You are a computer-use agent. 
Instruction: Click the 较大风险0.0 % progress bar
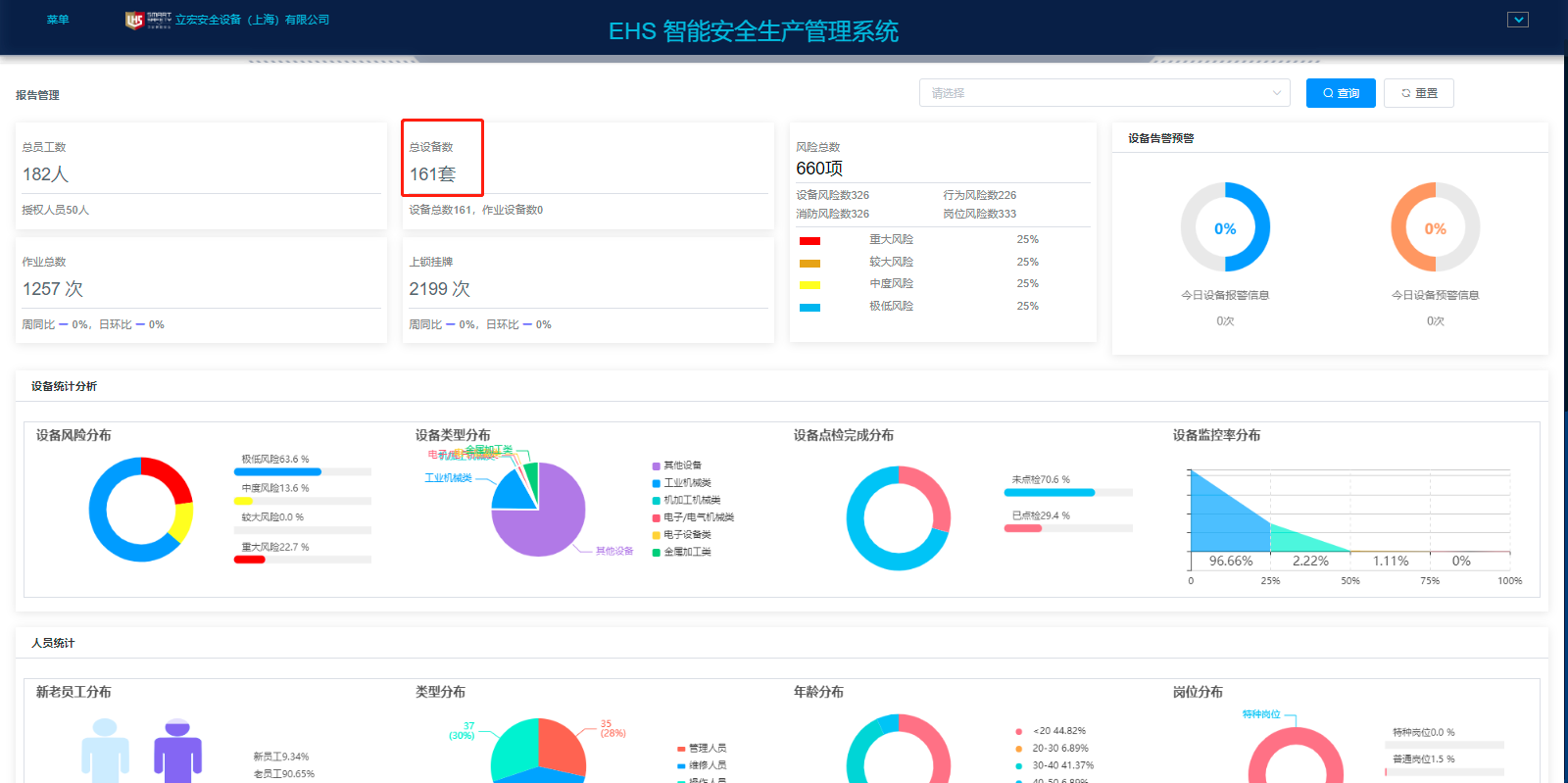(x=303, y=530)
